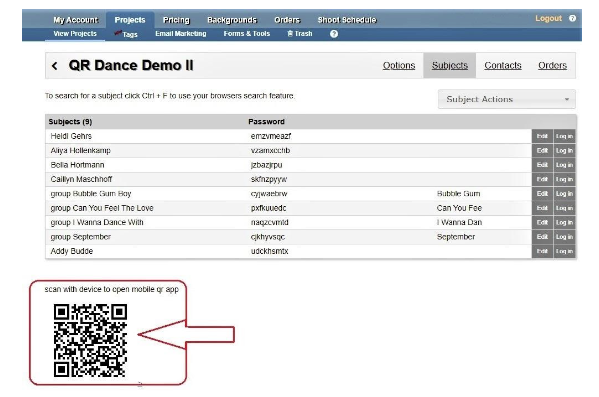Viewport: 599px width, 397px height.
Task: Open the My Account menu
Action: point(76,20)
